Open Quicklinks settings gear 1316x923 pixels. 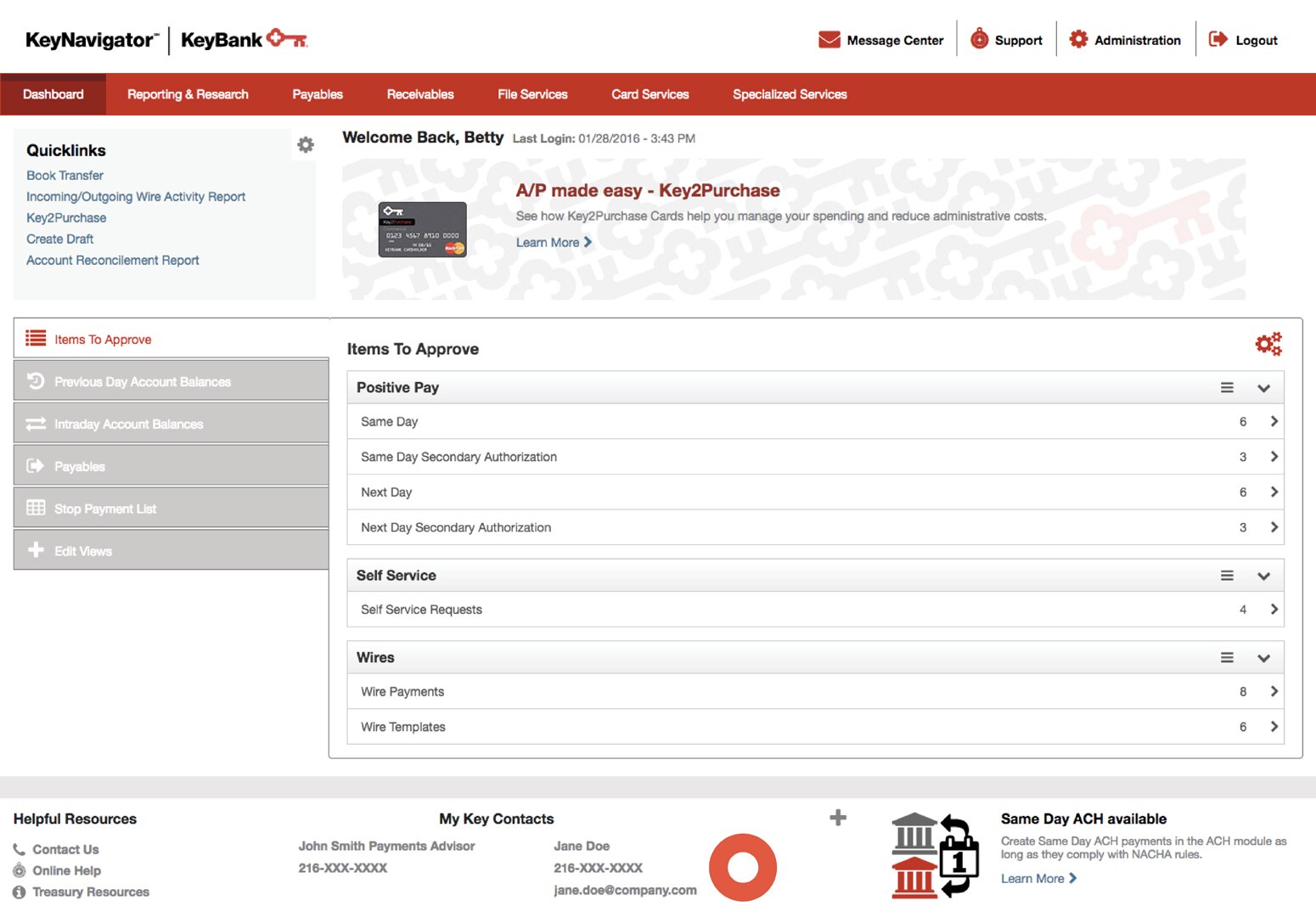306,144
